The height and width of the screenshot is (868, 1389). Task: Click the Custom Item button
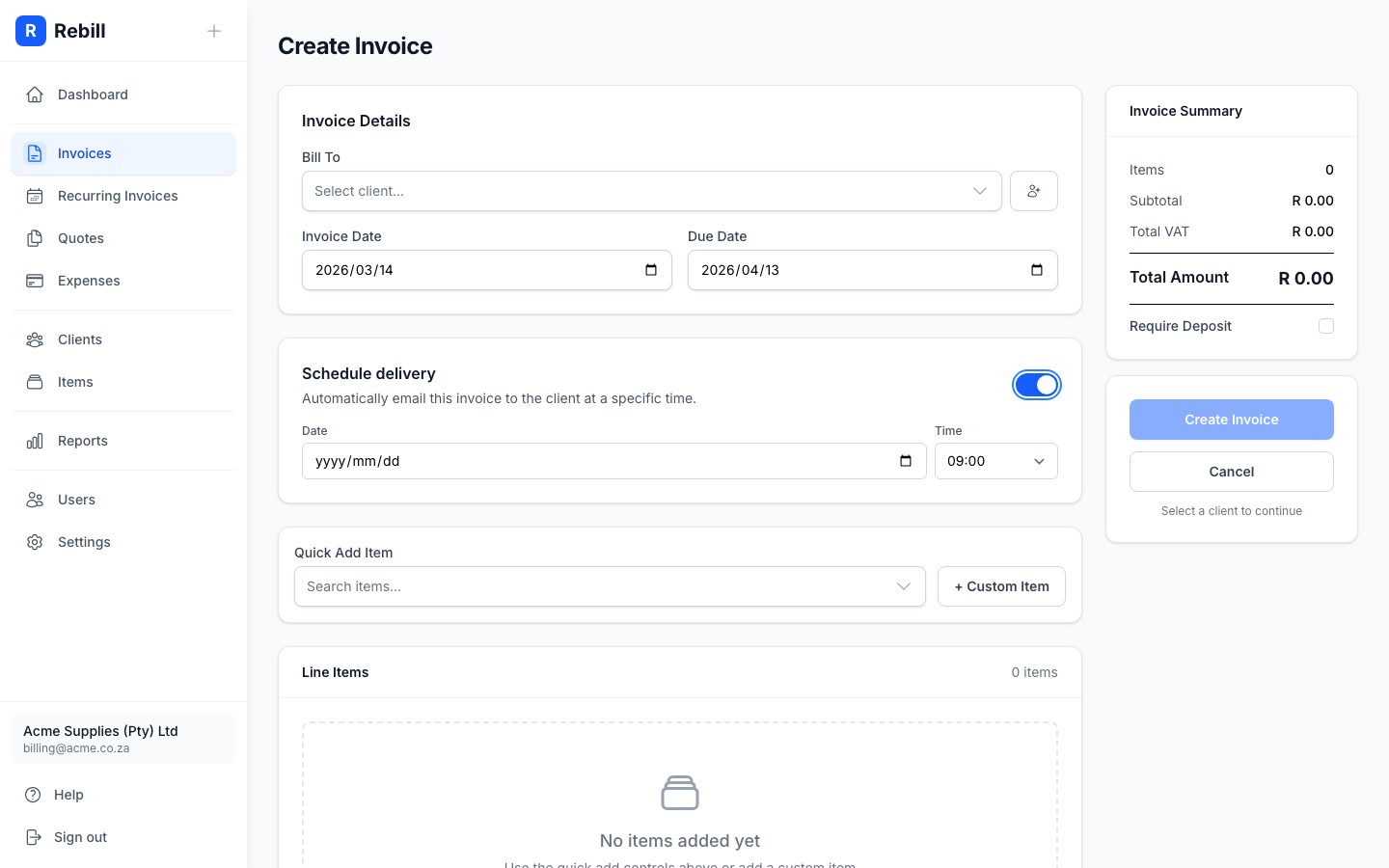click(1001, 586)
